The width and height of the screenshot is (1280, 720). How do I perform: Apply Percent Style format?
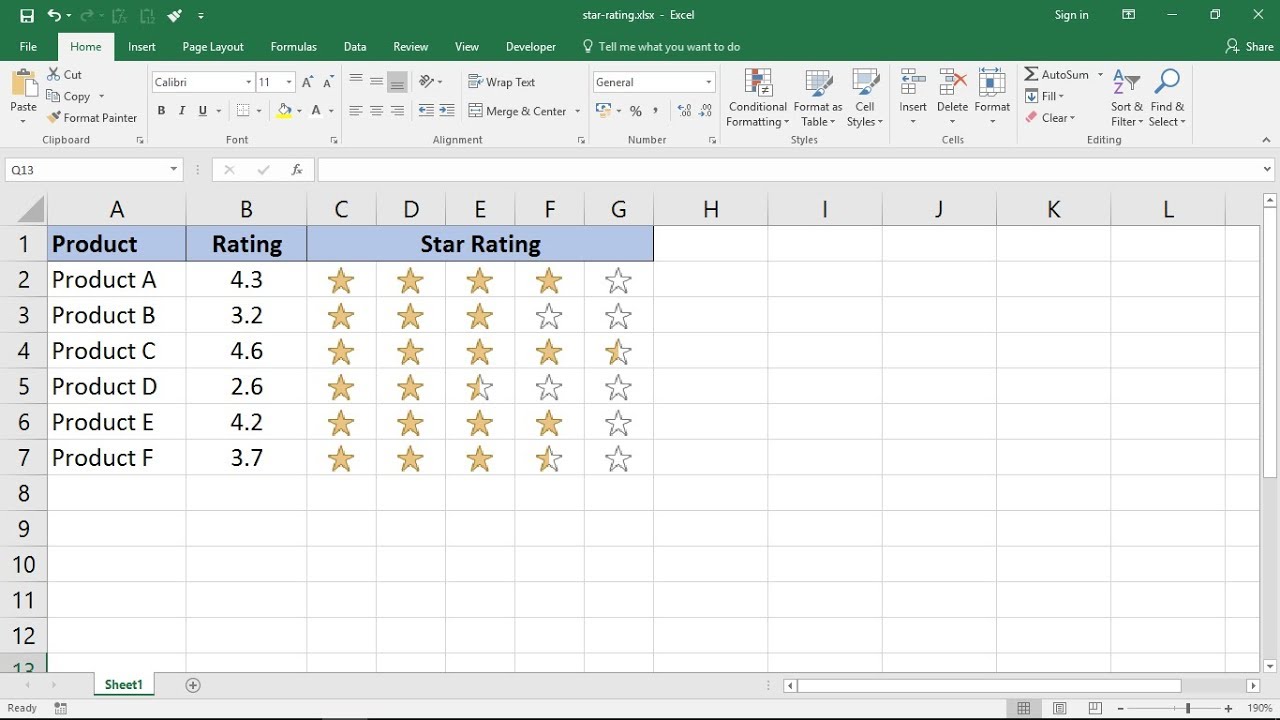pos(635,111)
